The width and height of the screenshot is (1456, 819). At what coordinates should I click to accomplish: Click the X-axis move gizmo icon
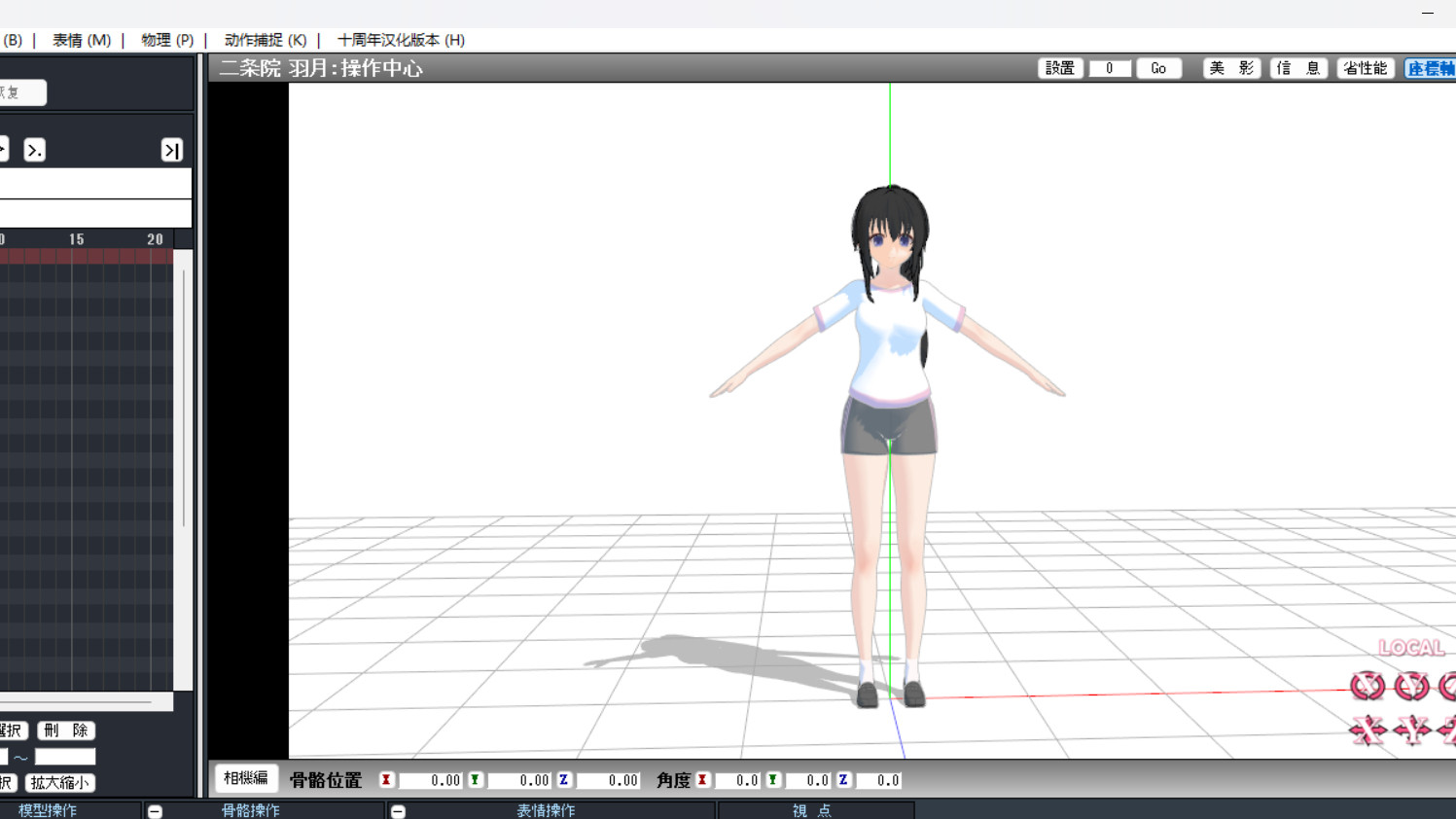coord(1367,730)
